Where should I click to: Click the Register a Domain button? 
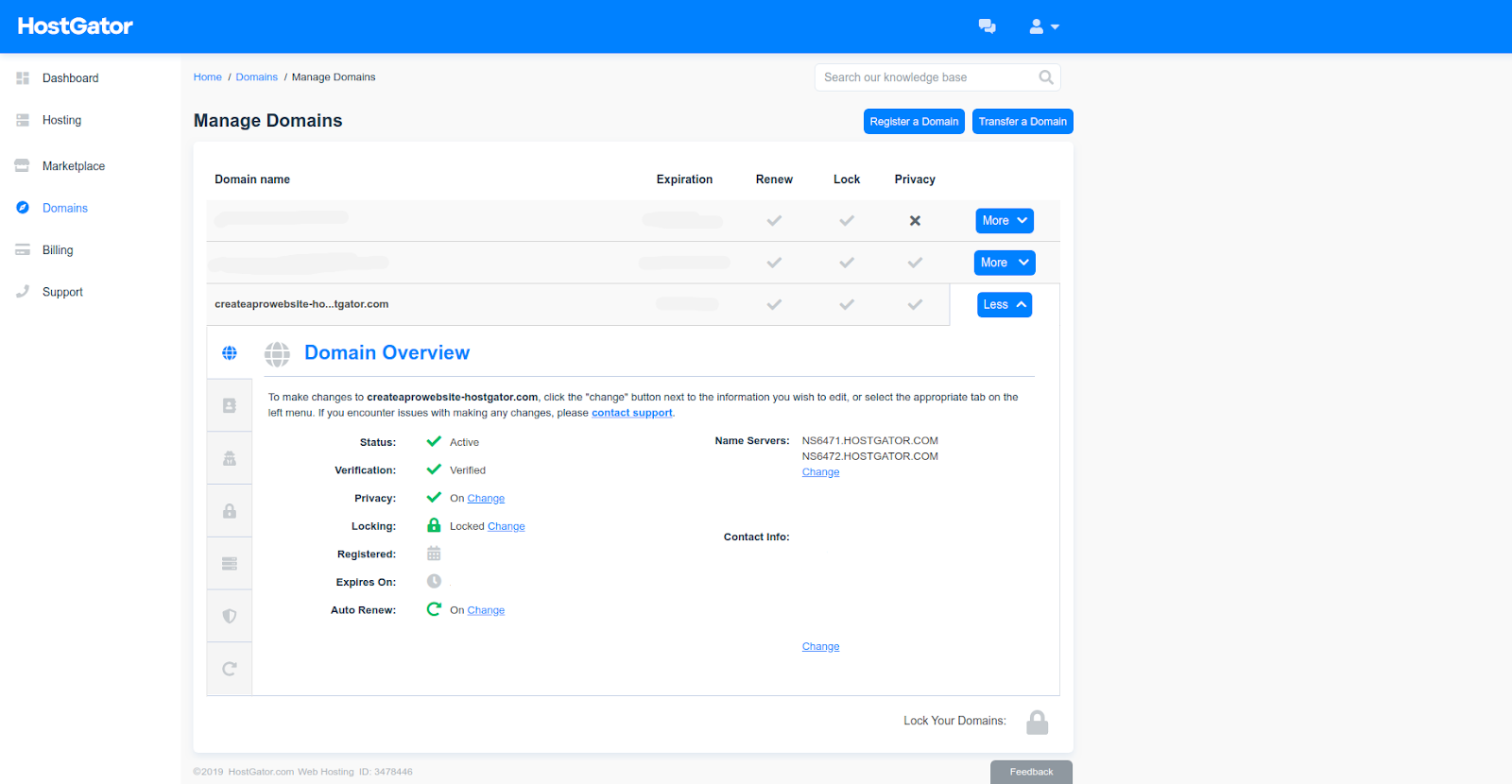914,122
